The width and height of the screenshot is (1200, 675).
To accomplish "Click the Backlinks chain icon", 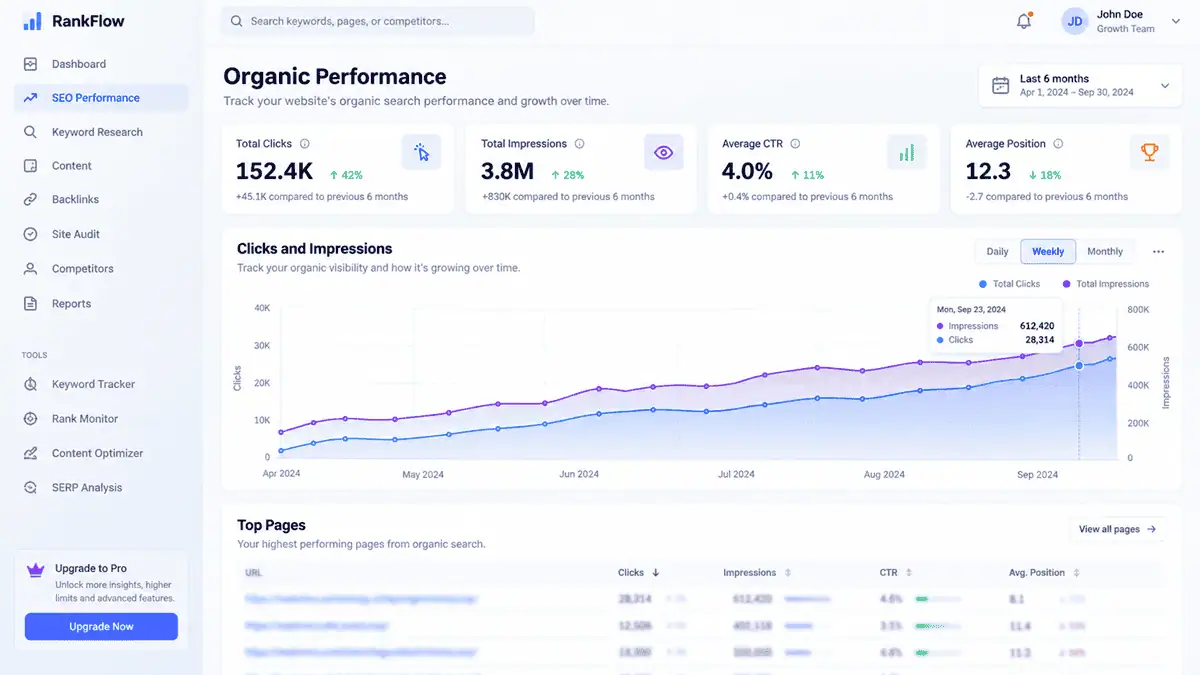I will pyautogui.click(x=30, y=200).
